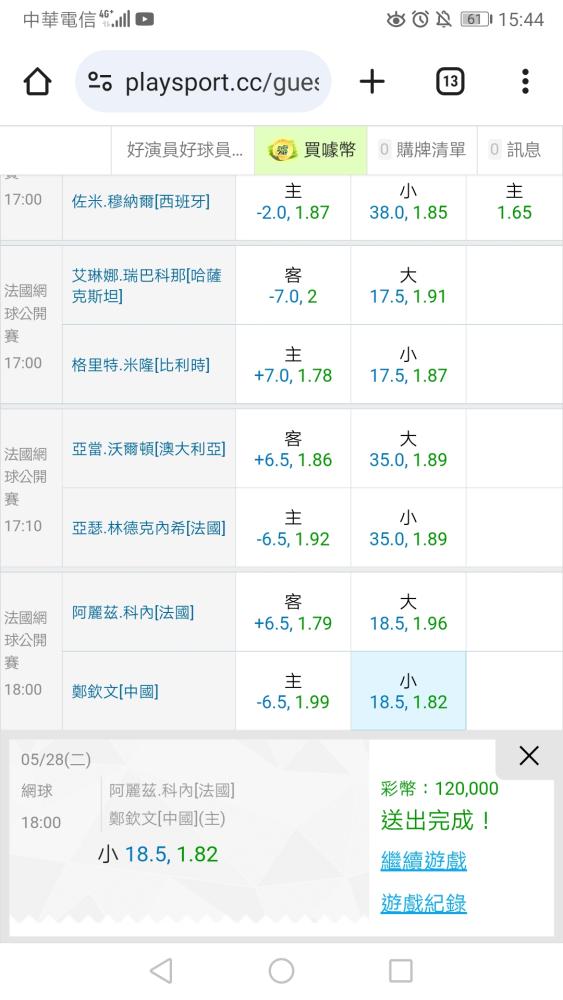Open the 好演員好球員 user menu
The width and height of the screenshot is (563, 1000).
point(184,150)
